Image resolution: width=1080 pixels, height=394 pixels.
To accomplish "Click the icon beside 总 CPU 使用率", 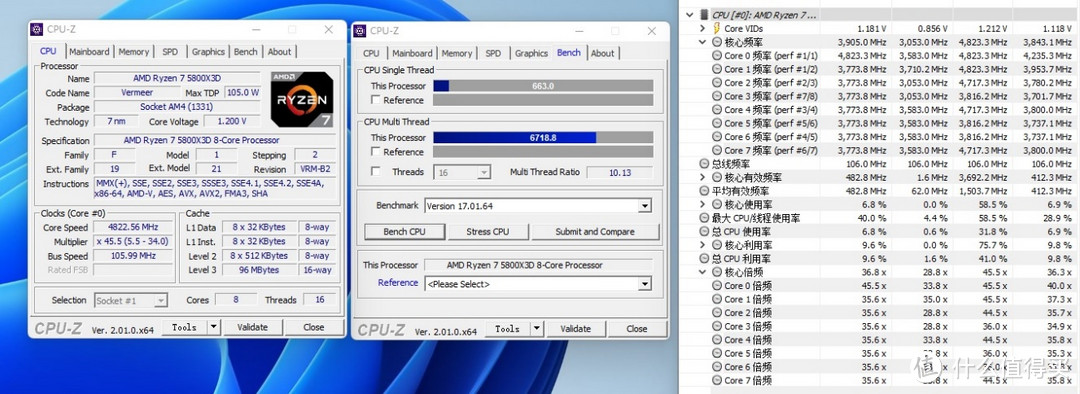I will [704, 231].
